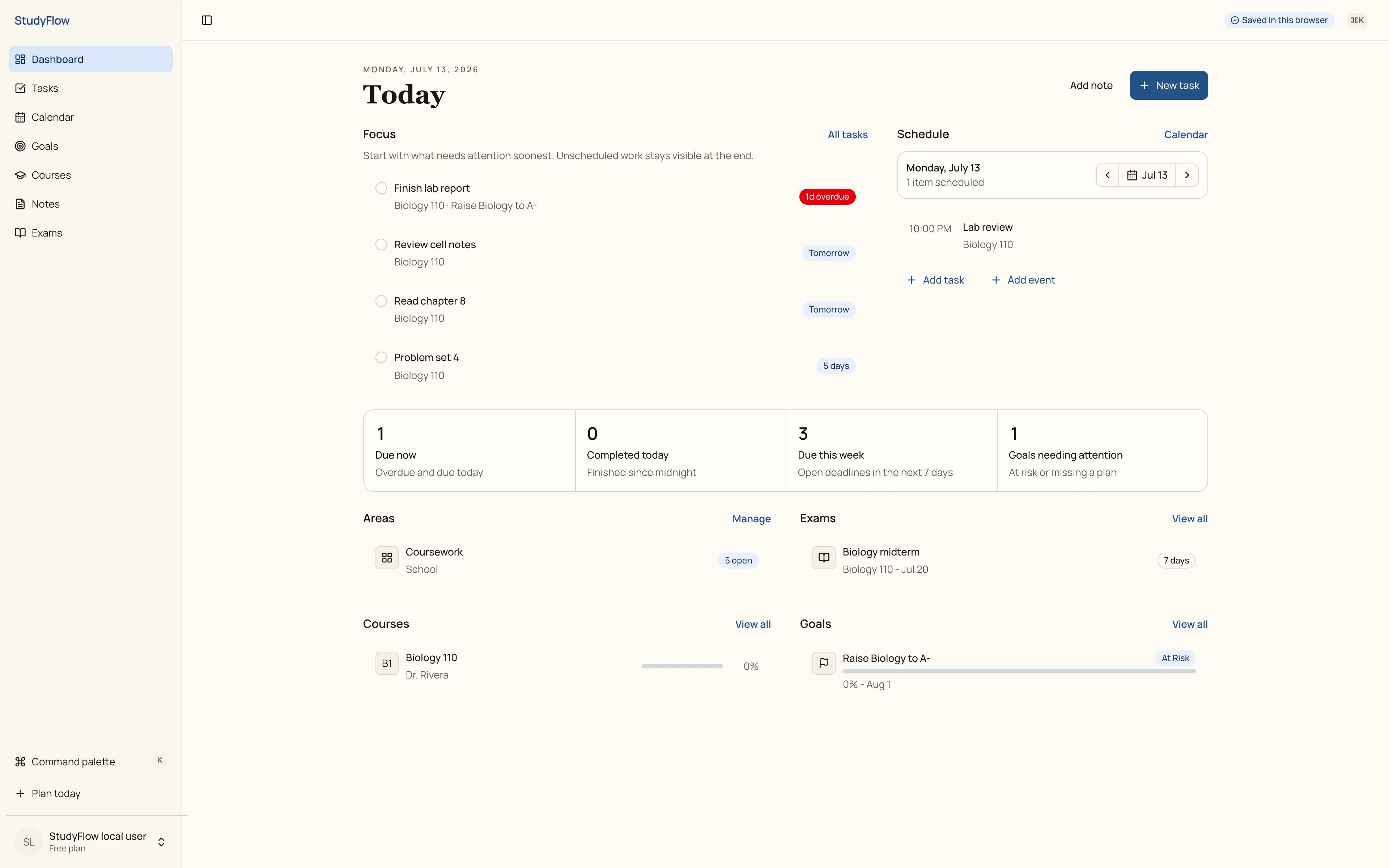
Task: Click Tomorrow badge on Review cell notes
Action: pos(828,253)
